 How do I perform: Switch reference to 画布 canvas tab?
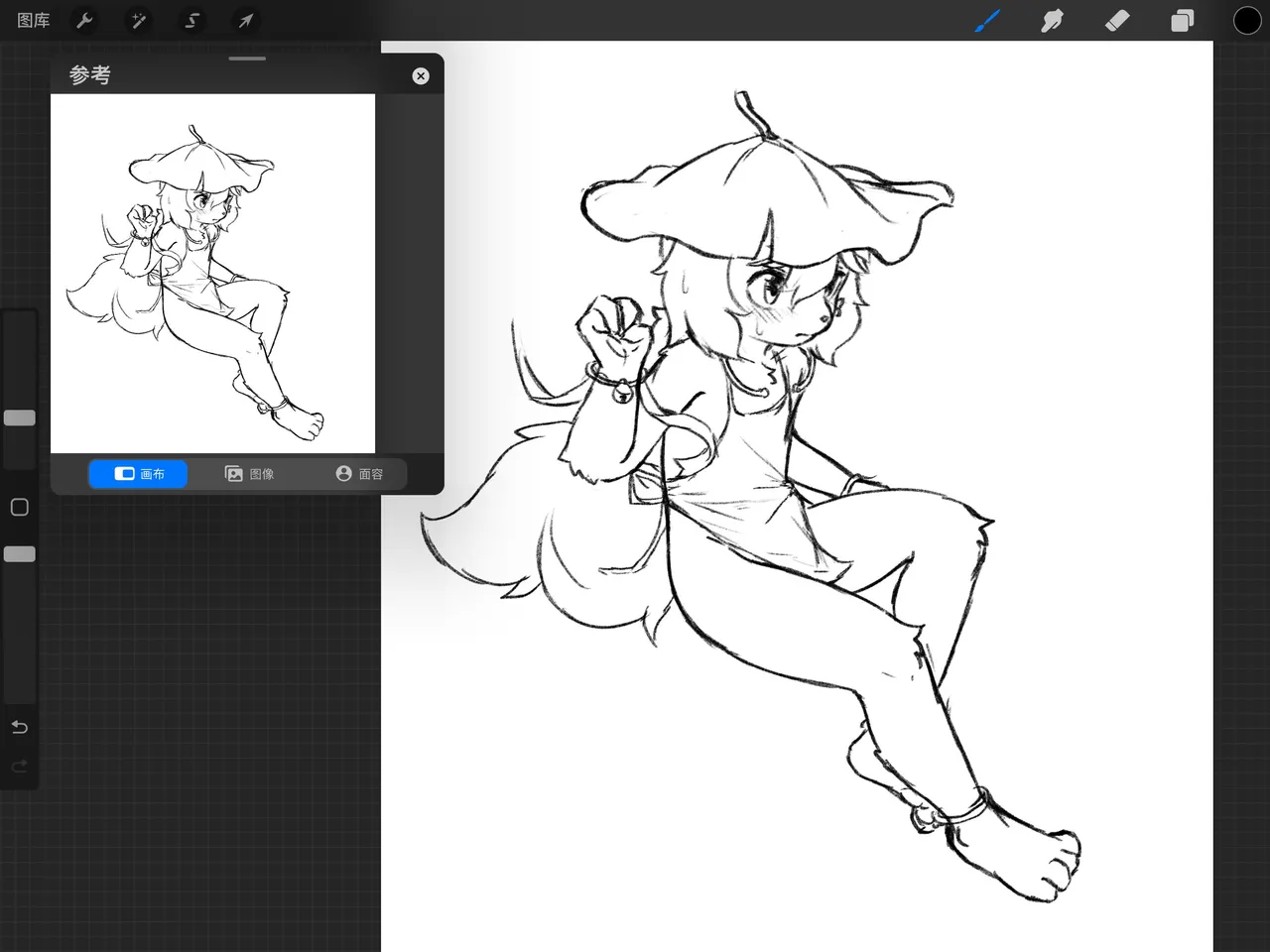click(x=139, y=474)
